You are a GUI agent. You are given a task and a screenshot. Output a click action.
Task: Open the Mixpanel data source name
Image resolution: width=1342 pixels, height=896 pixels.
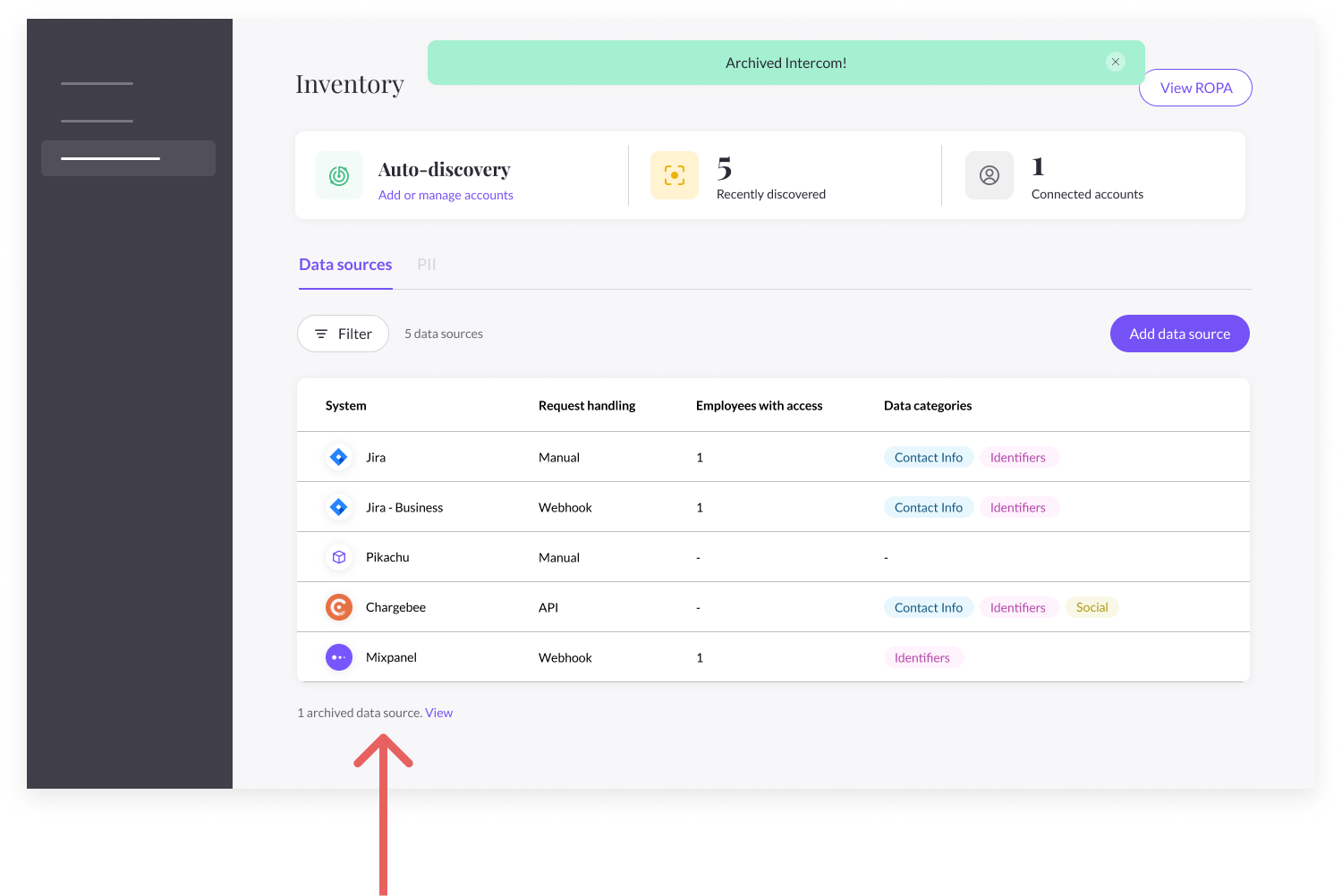click(x=391, y=657)
